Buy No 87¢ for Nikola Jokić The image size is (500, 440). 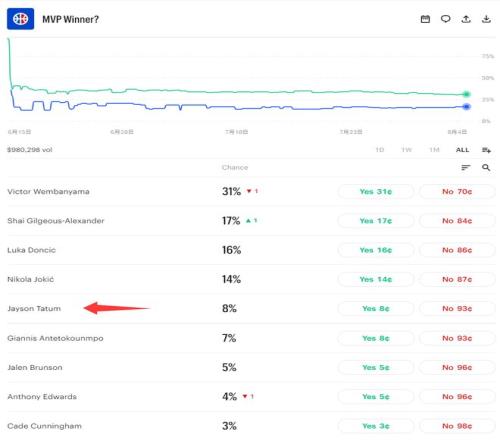pyautogui.click(x=457, y=279)
